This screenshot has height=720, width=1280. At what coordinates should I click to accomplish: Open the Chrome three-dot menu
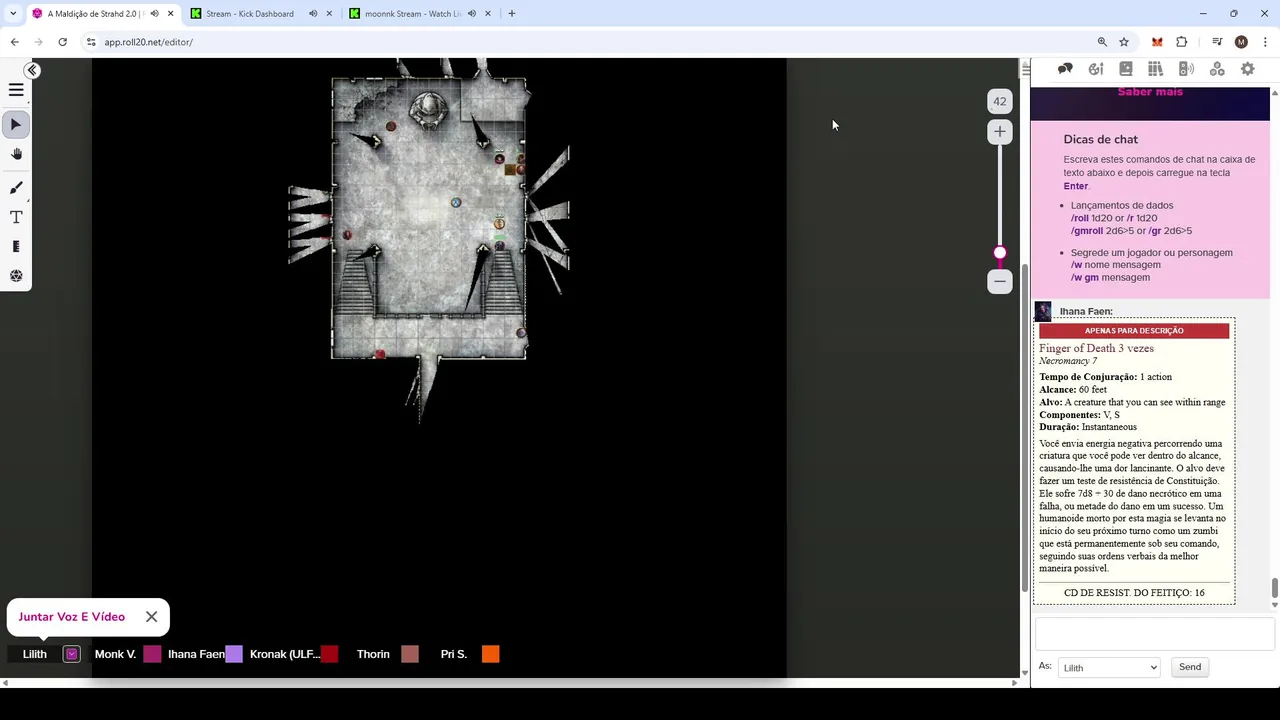1264,42
